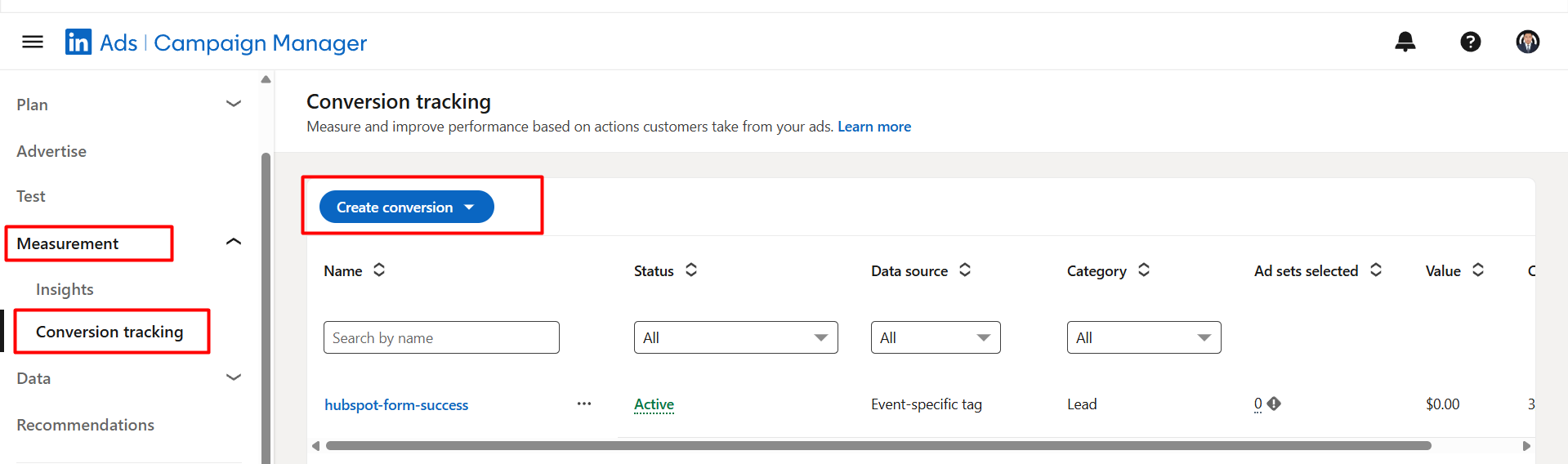Open the hamburger navigation menu
Screen dimensions: 1568x464
(x=33, y=42)
